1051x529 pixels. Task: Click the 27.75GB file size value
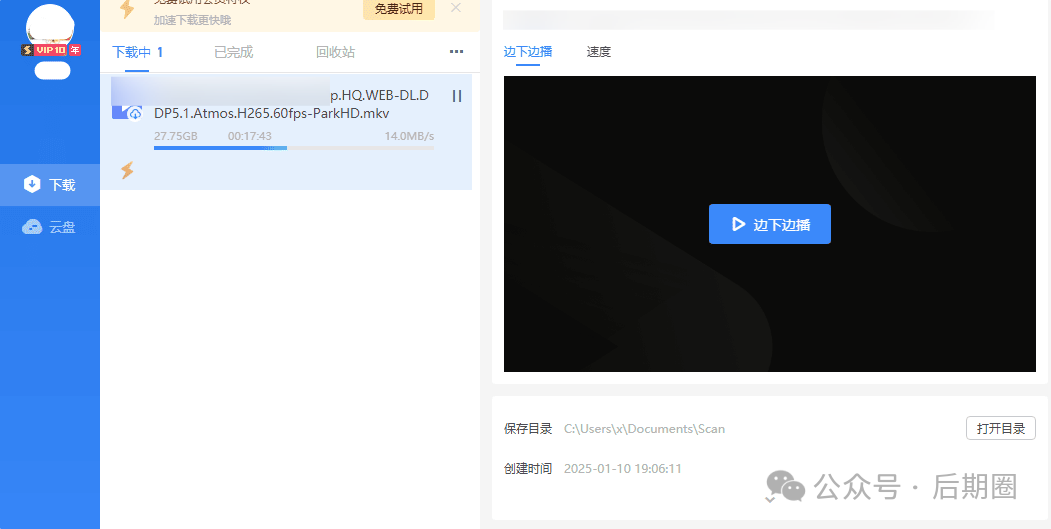176,136
